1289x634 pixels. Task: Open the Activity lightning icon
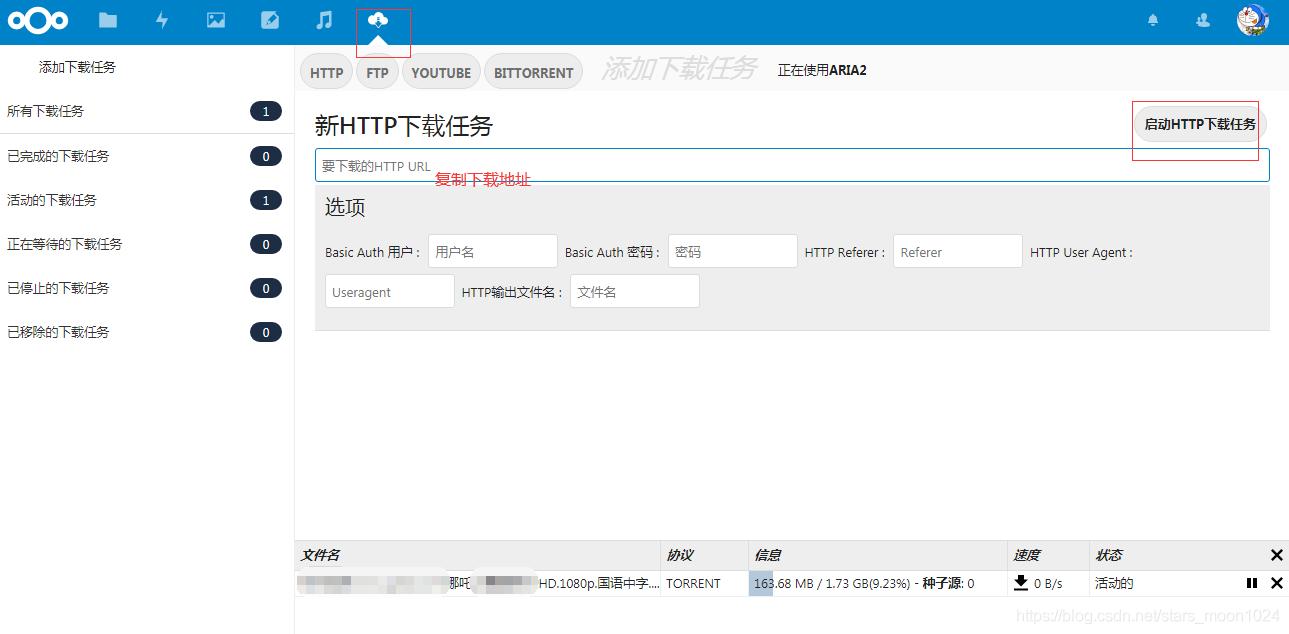coord(161,20)
